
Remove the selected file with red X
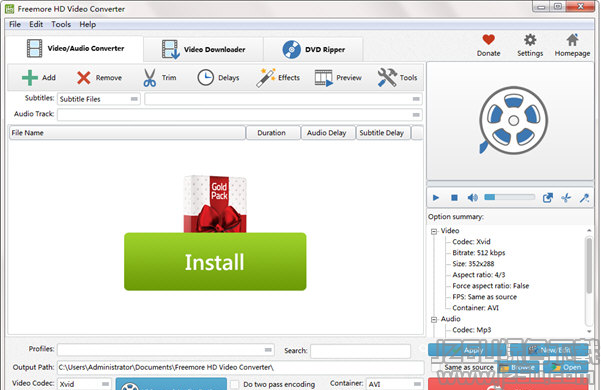point(84,78)
